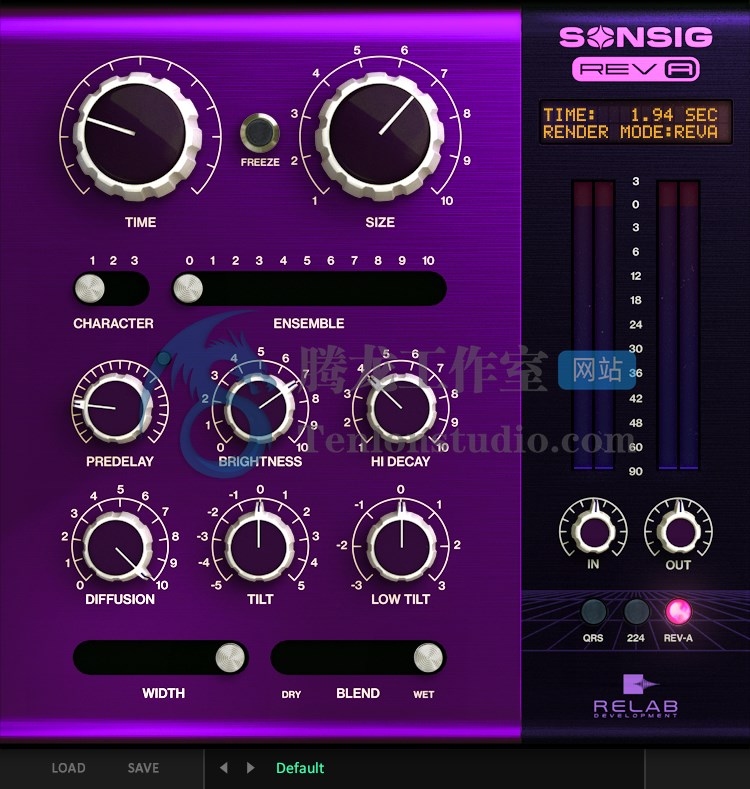Viewport: 750px width, 789px height.
Task: Click the RENDER MODE:REVA display line
Action: [x=630, y=132]
